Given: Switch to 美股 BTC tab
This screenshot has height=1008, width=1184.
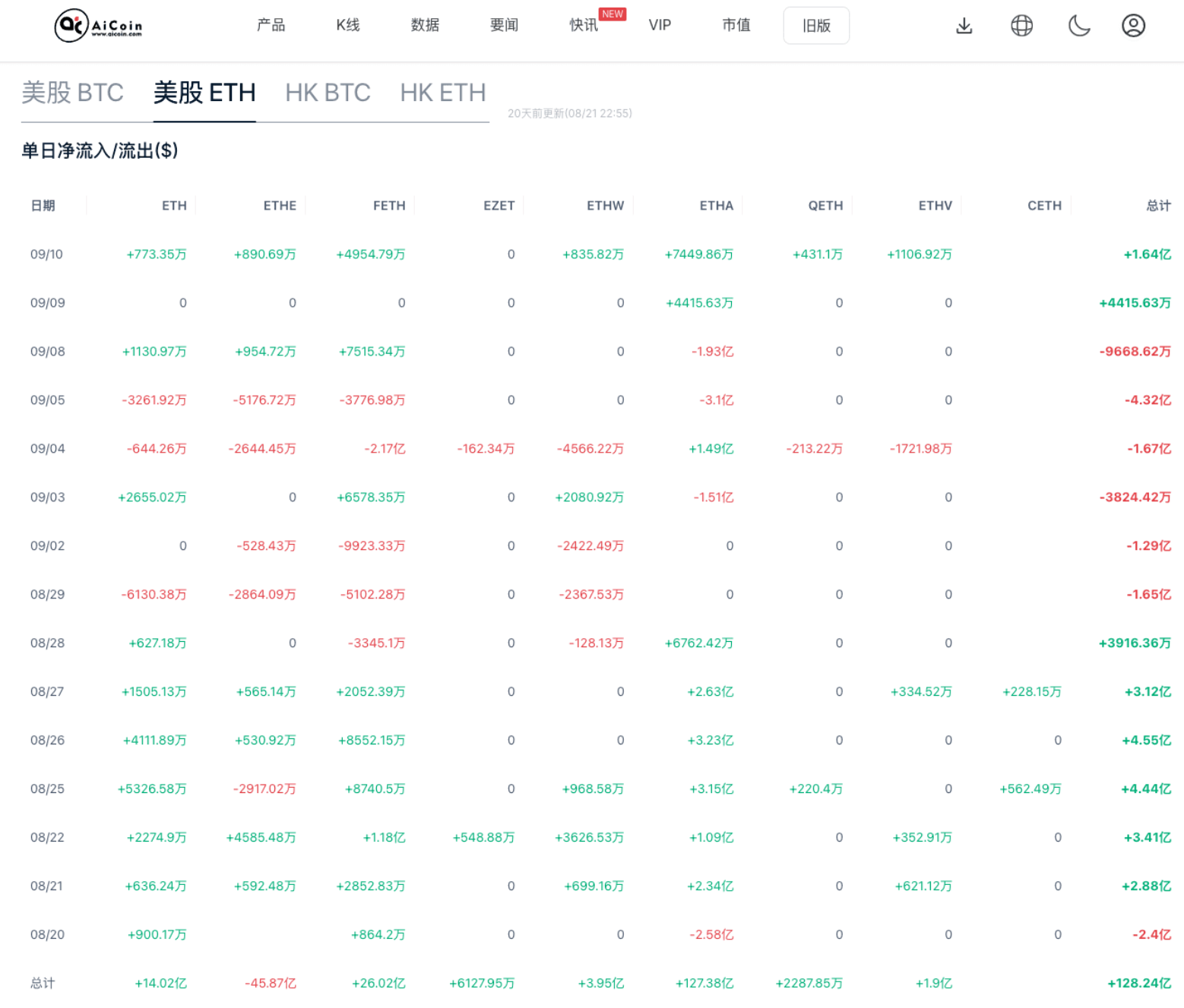Looking at the screenshot, I should (x=72, y=93).
